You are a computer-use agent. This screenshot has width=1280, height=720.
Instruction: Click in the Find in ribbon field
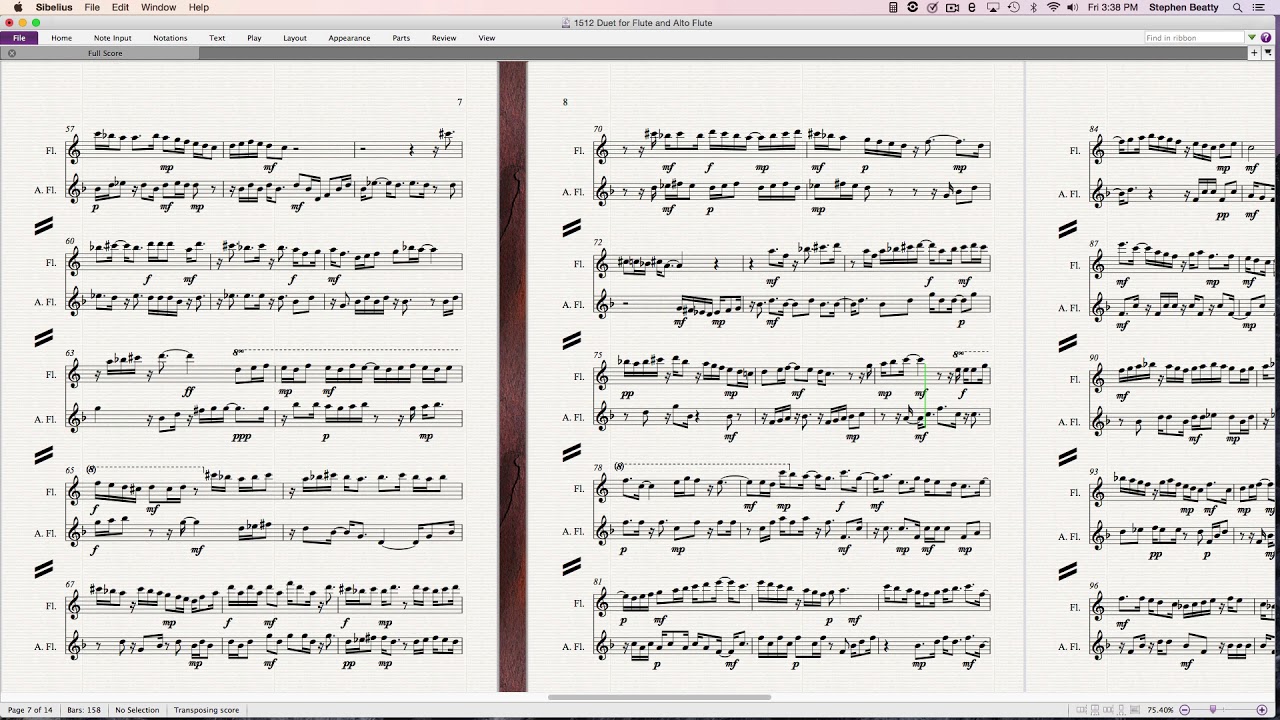coord(1193,38)
